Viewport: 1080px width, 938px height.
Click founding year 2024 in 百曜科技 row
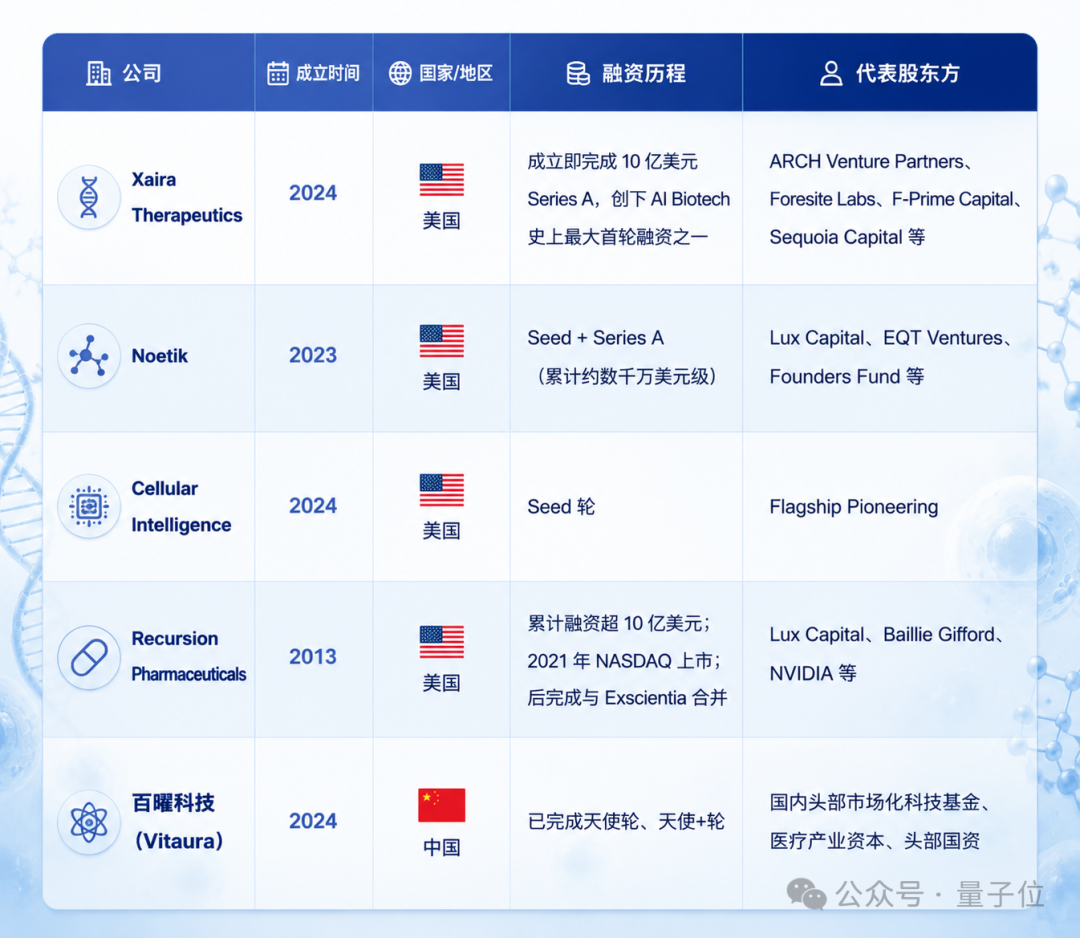(313, 822)
